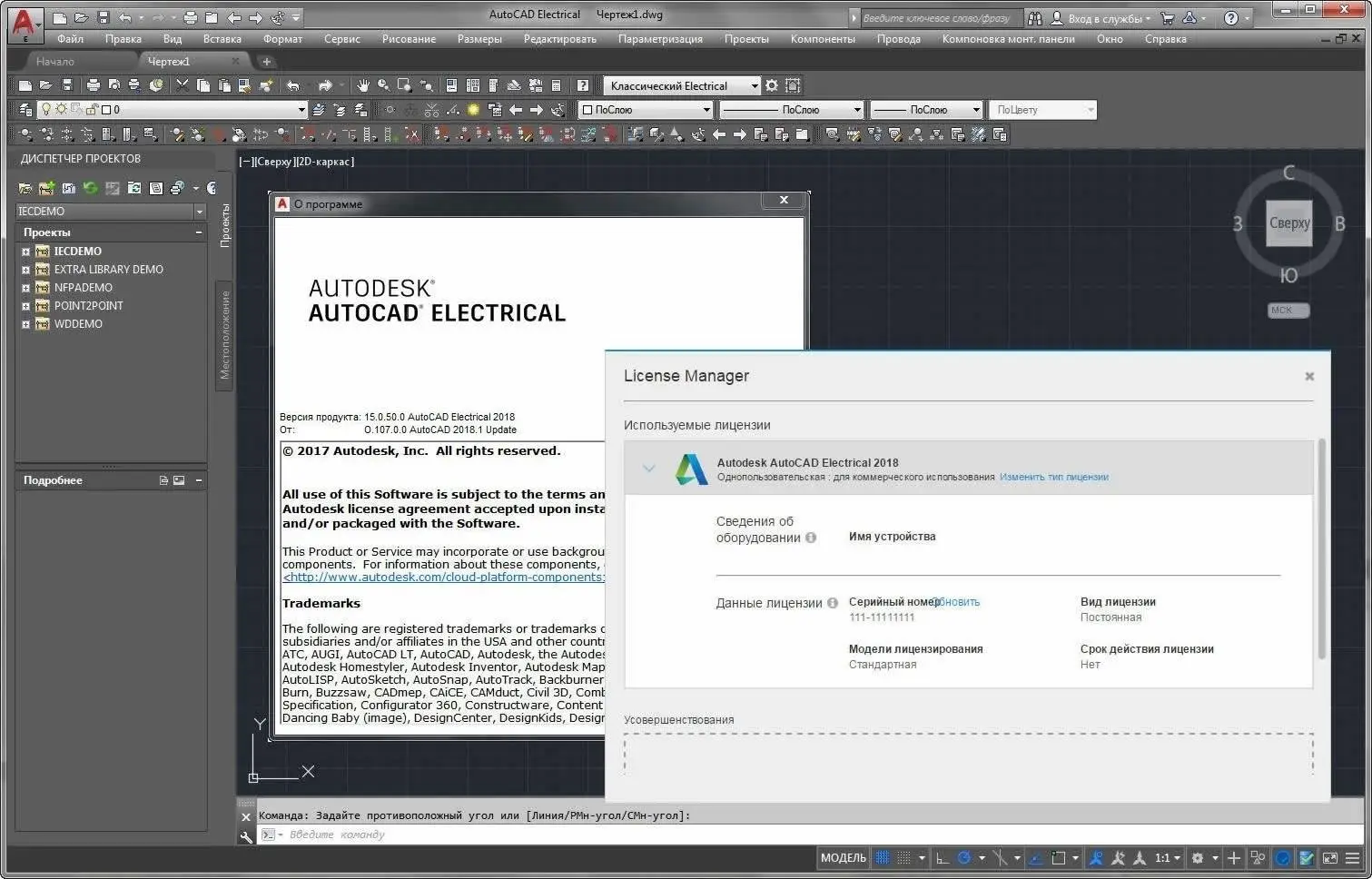The image size is (1372, 879).
Task: Expand the IECDEMO project tree node
Action: click(x=25, y=252)
